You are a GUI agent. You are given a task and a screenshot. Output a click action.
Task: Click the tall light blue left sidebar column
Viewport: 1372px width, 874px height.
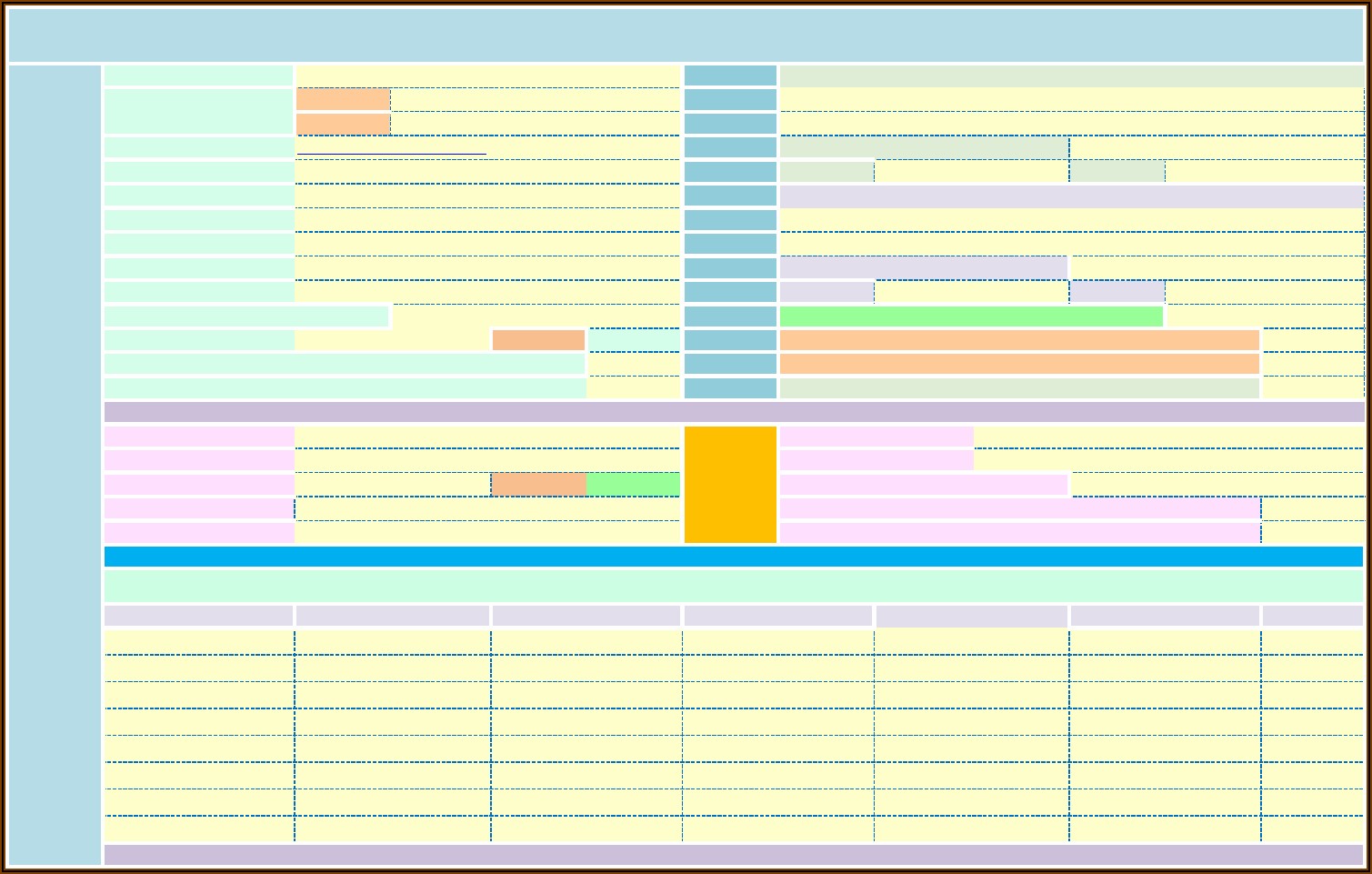[55, 464]
